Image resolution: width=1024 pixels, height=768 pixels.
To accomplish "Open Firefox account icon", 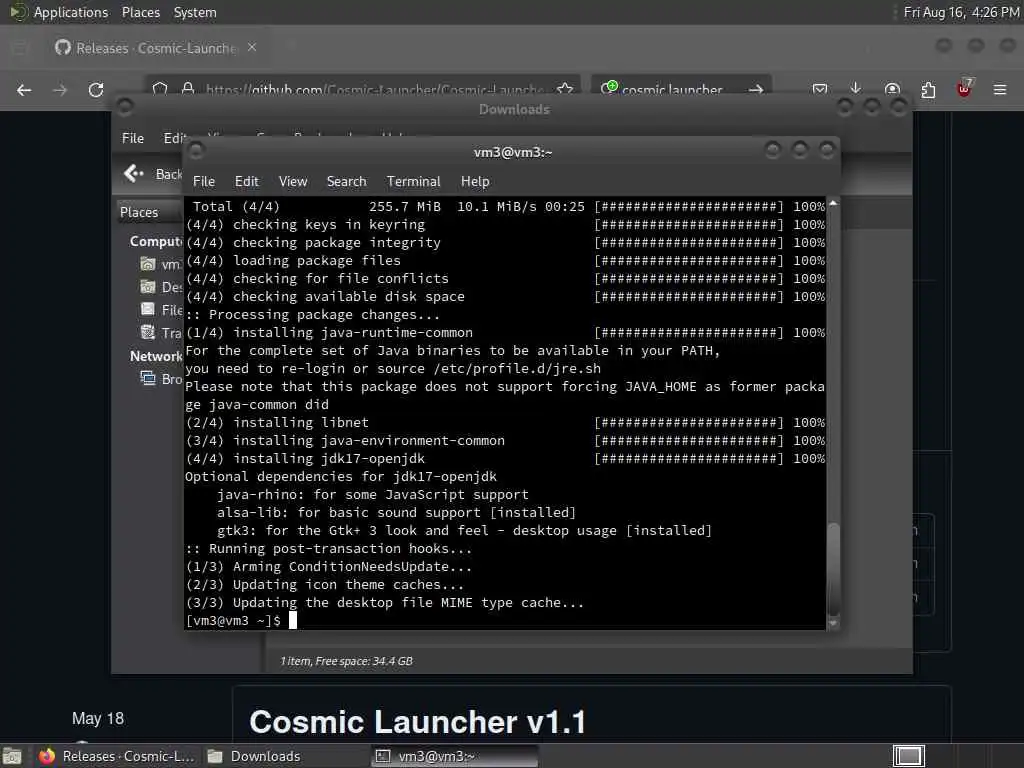I will [x=892, y=89].
